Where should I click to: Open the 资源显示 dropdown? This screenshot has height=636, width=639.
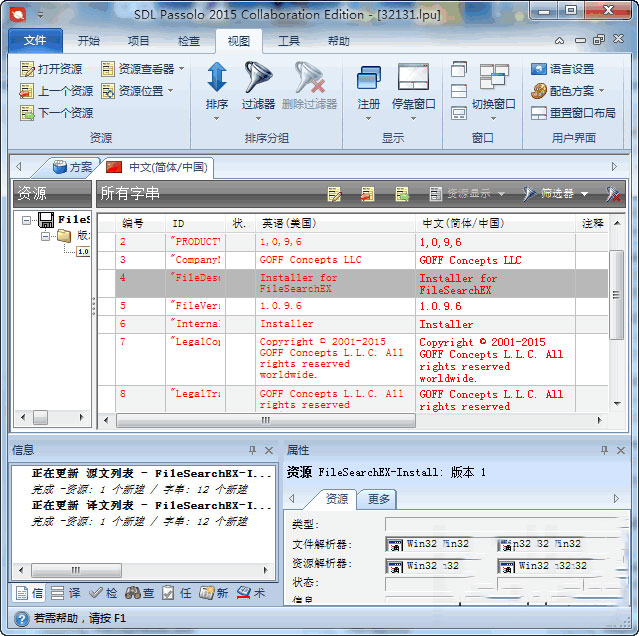click(467, 194)
